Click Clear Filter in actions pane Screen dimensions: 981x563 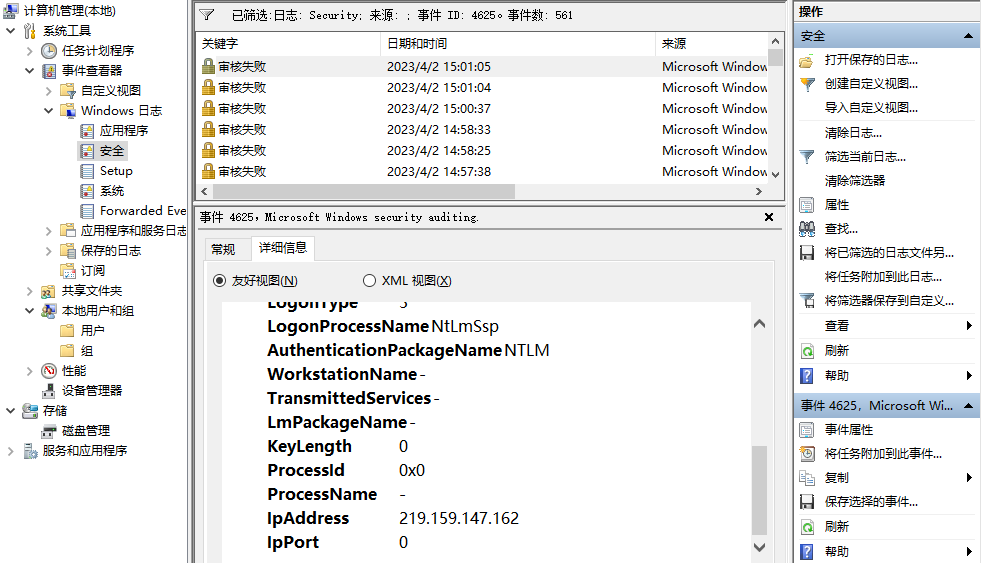854,181
